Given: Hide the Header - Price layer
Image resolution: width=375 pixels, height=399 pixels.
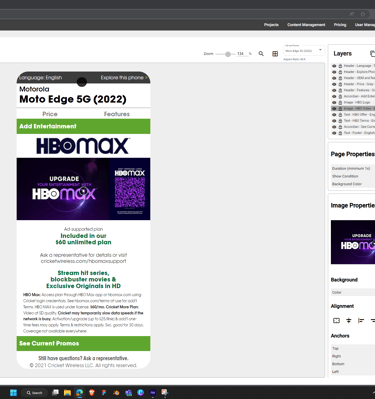Looking at the screenshot, I should pos(334,84).
